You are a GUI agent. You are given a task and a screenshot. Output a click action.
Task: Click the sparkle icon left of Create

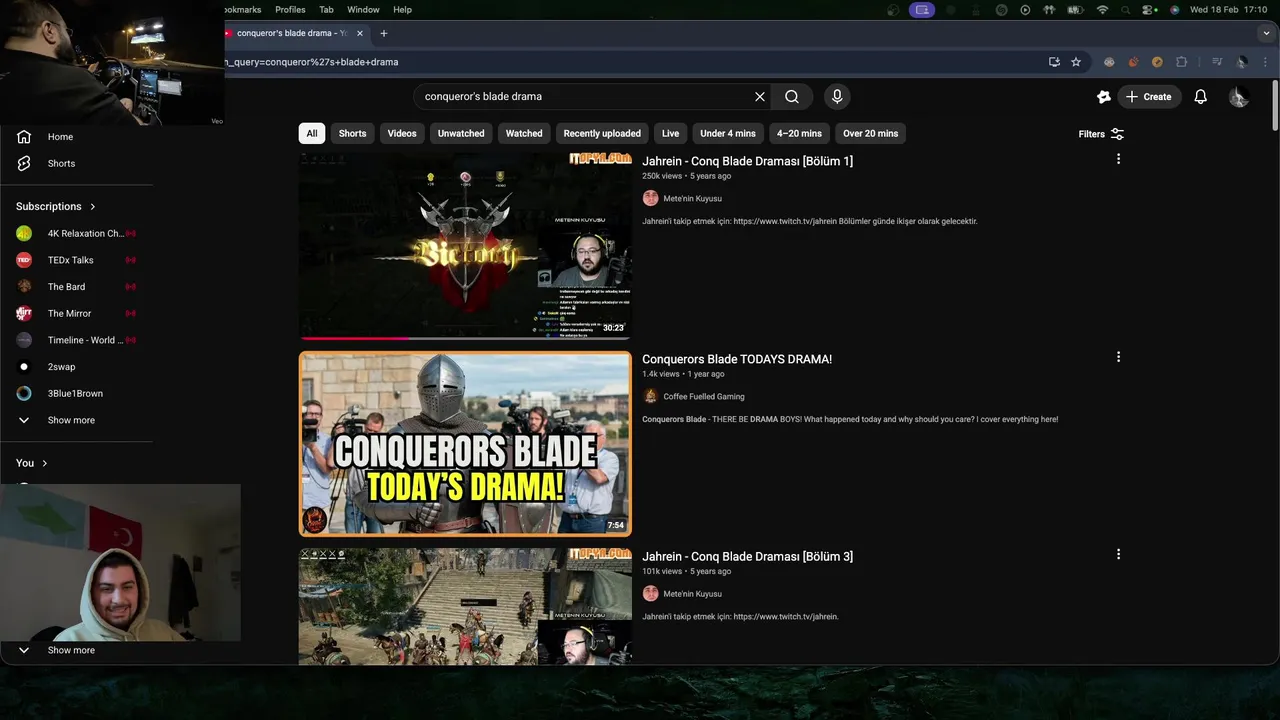(x=1104, y=97)
